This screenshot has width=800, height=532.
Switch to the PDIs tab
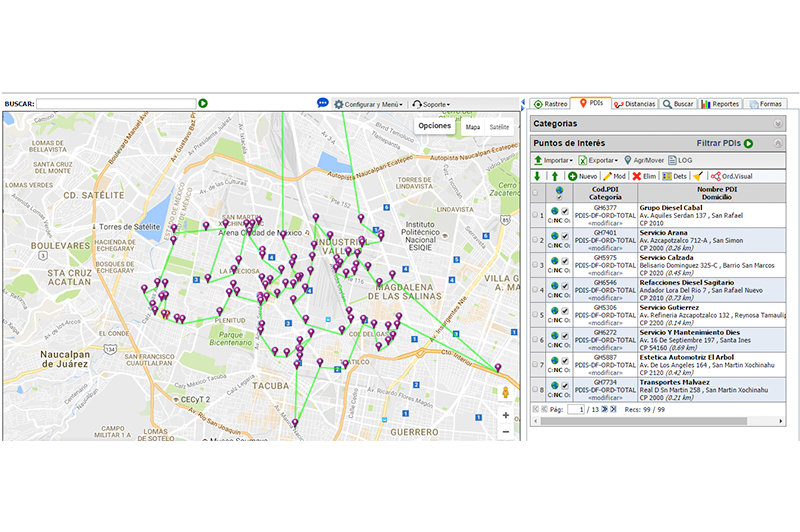click(591, 103)
